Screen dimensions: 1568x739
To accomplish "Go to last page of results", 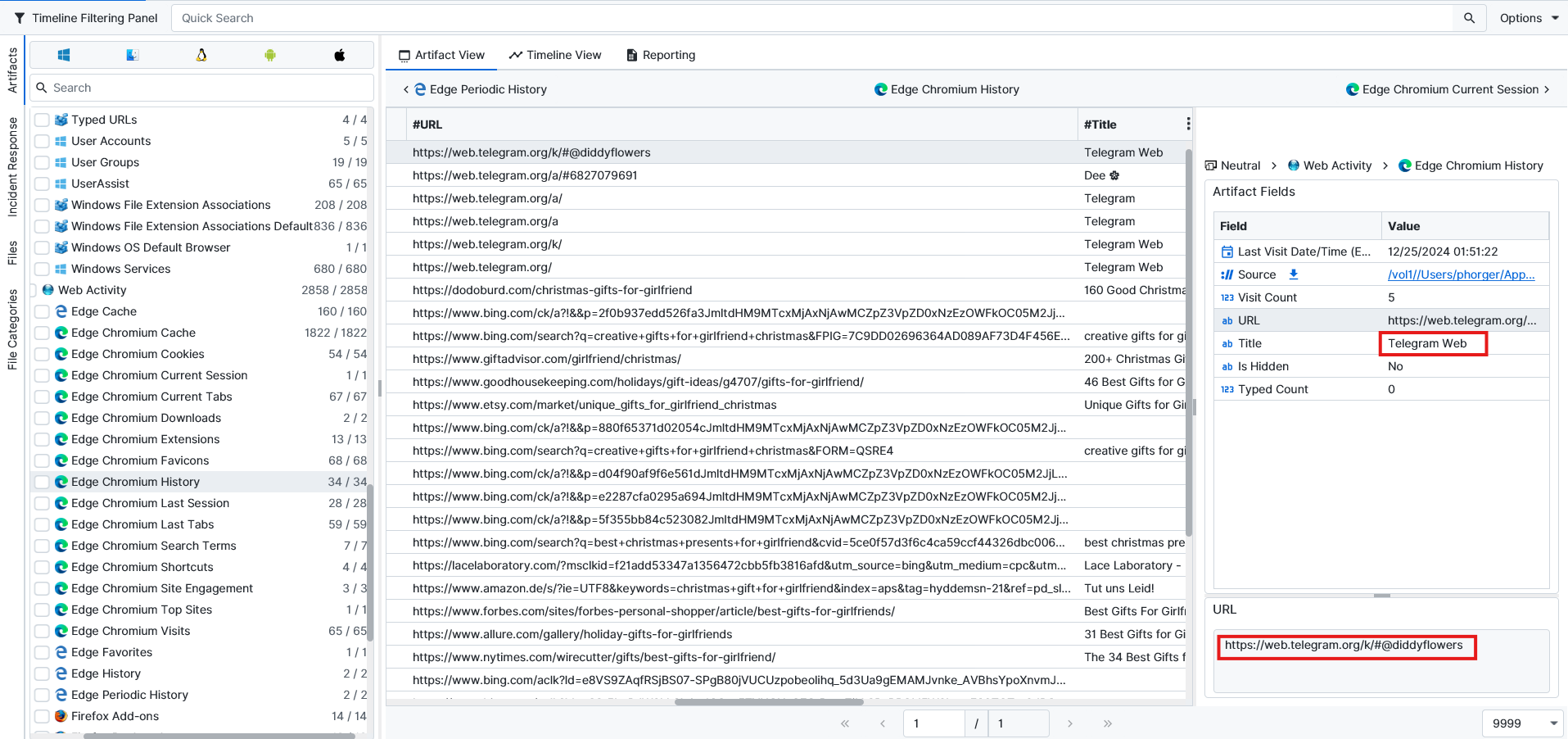I will 1107,723.
